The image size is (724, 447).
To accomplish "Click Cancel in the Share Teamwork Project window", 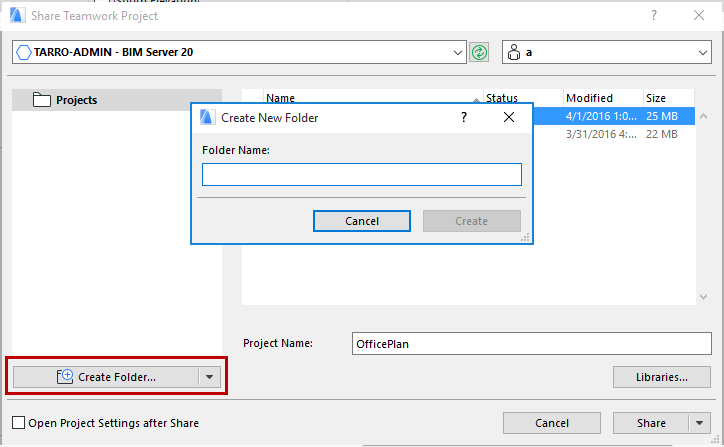I will click(x=552, y=423).
